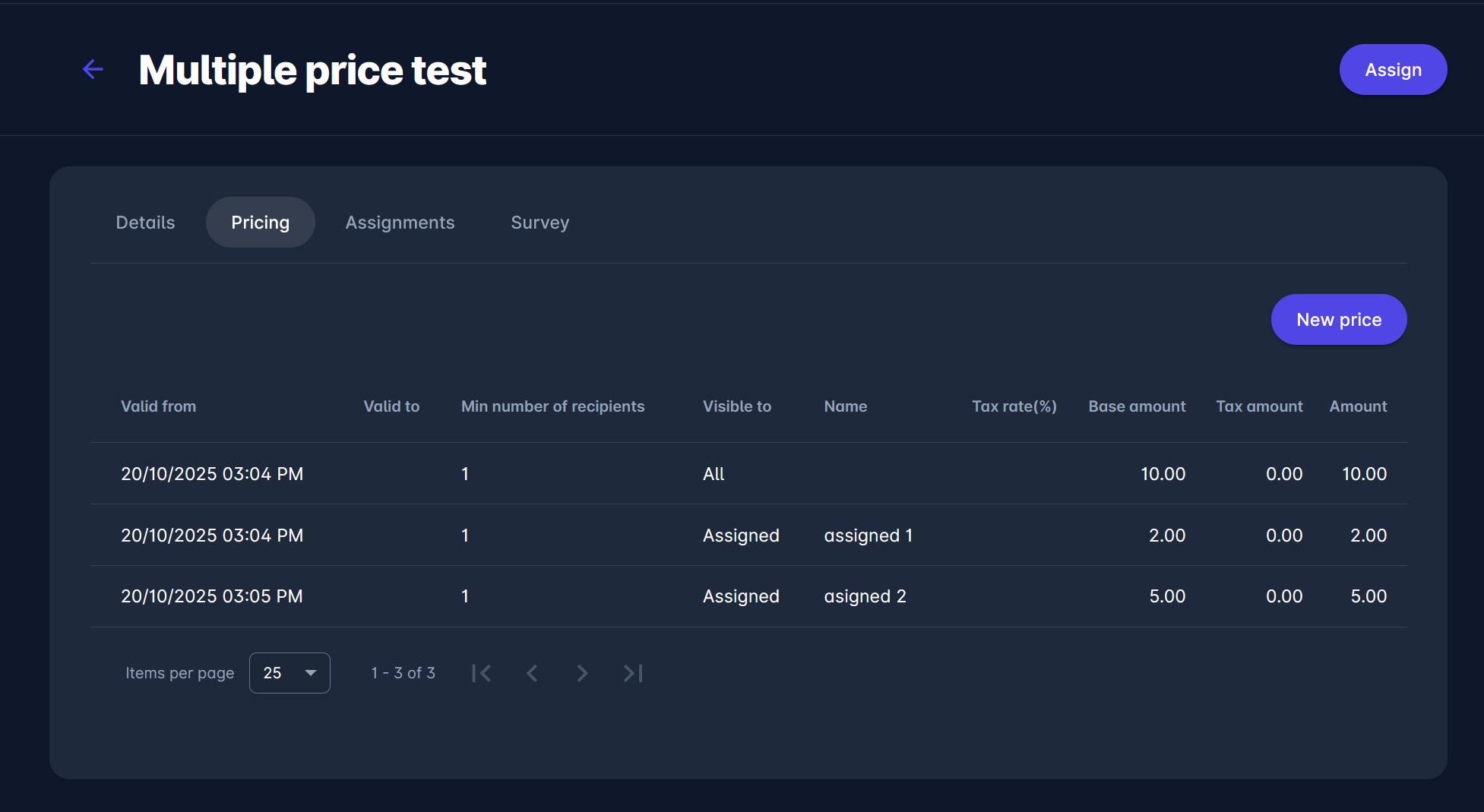Sort by the Valid from column header
The image size is (1484, 812).
point(158,406)
